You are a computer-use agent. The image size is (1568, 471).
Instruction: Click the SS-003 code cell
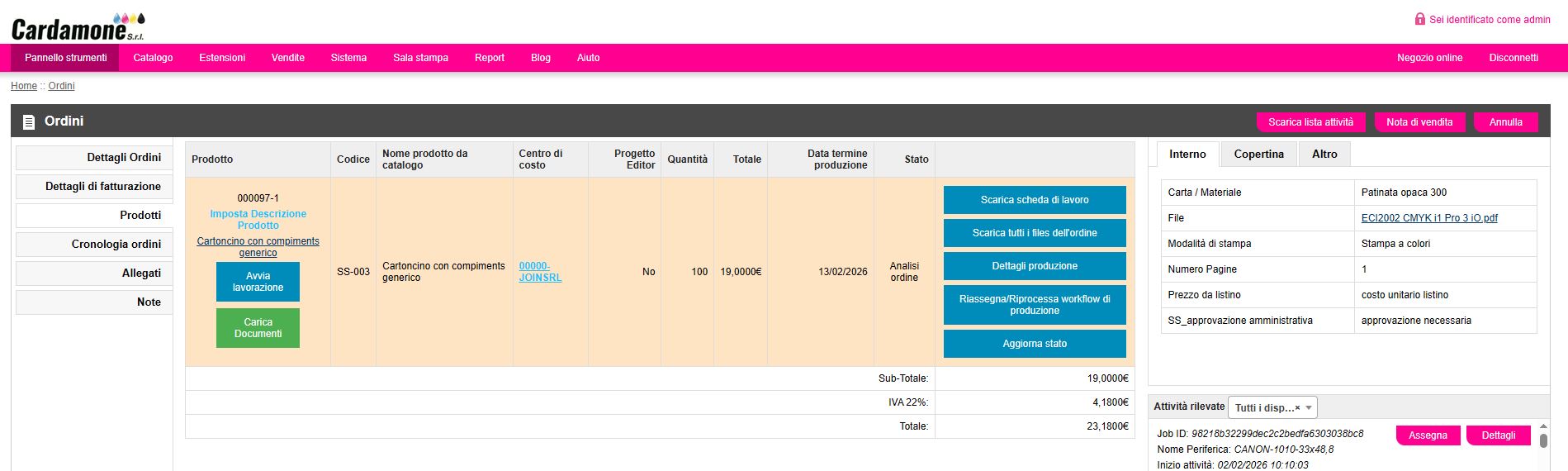353,272
